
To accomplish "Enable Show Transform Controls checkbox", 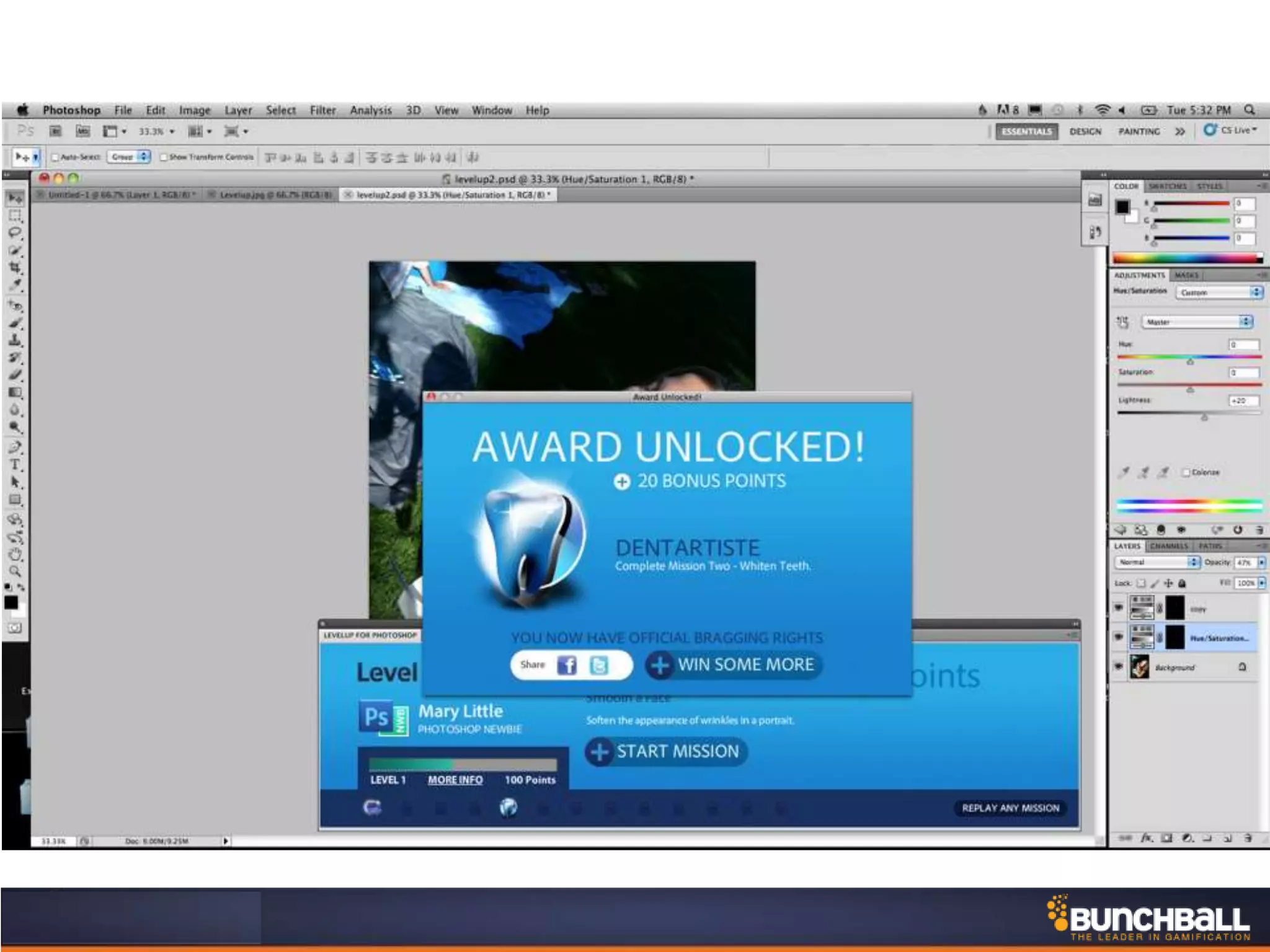I will [164, 157].
